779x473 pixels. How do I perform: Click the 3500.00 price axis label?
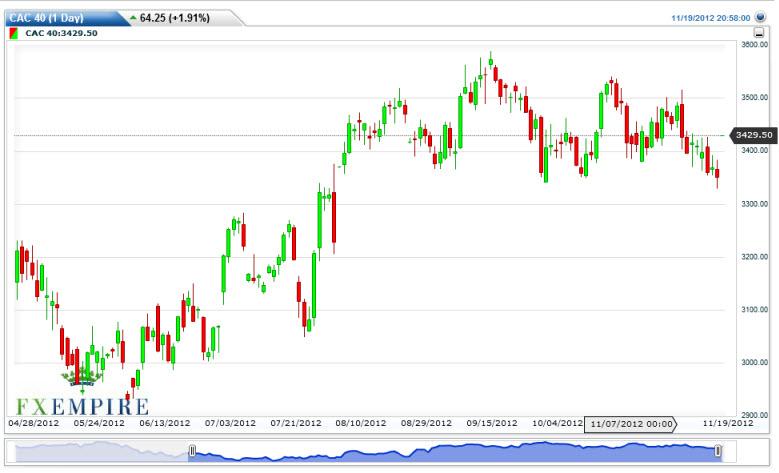[x=755, y=97]
